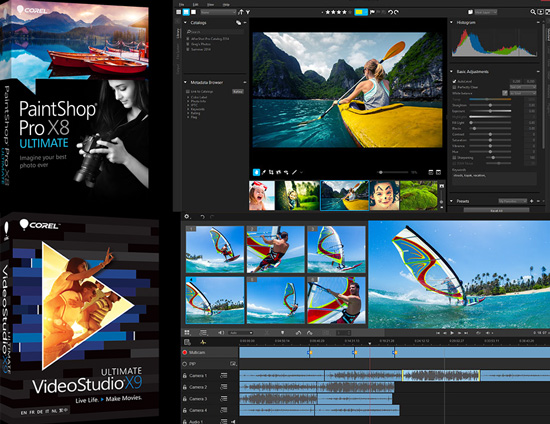This screenshot has width=550, height=424.
Task: Click the layers icon beside Main Layer dropdown
Action: pyautogui.click(x=470, y=12)
